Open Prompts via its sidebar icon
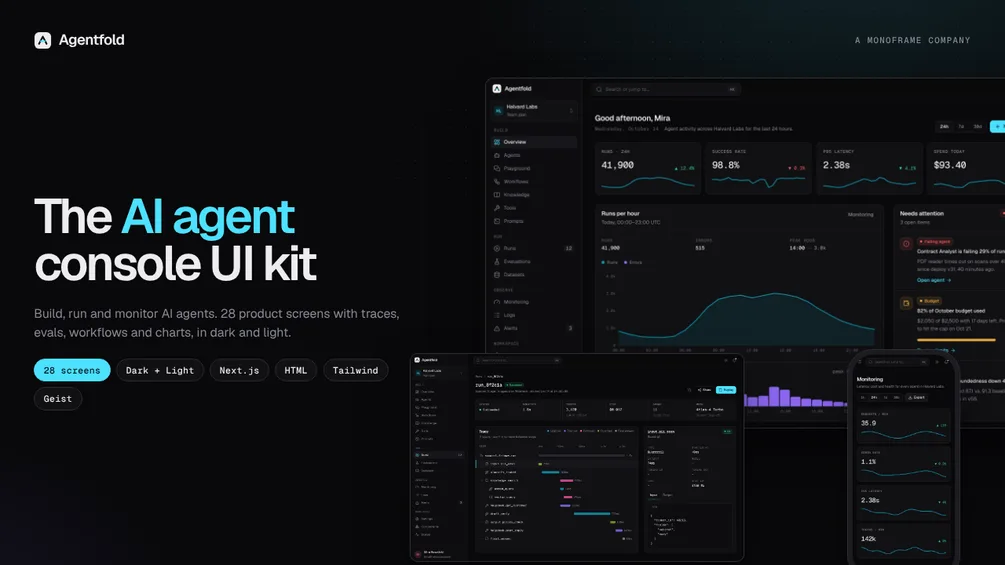 [497, 221]
